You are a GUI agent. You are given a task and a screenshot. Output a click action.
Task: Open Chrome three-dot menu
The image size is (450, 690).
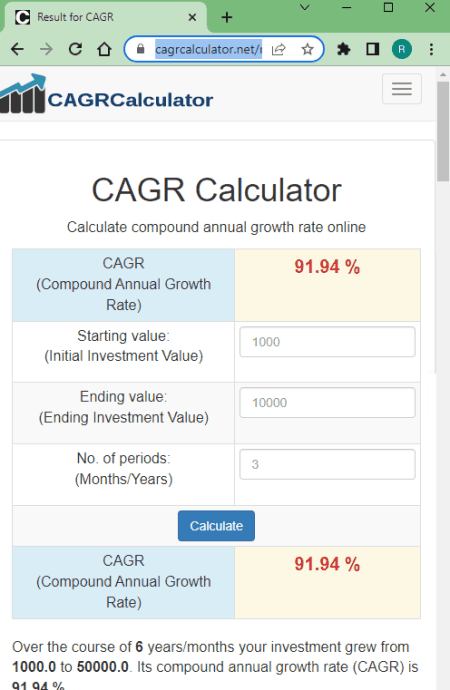coord(432,49)
